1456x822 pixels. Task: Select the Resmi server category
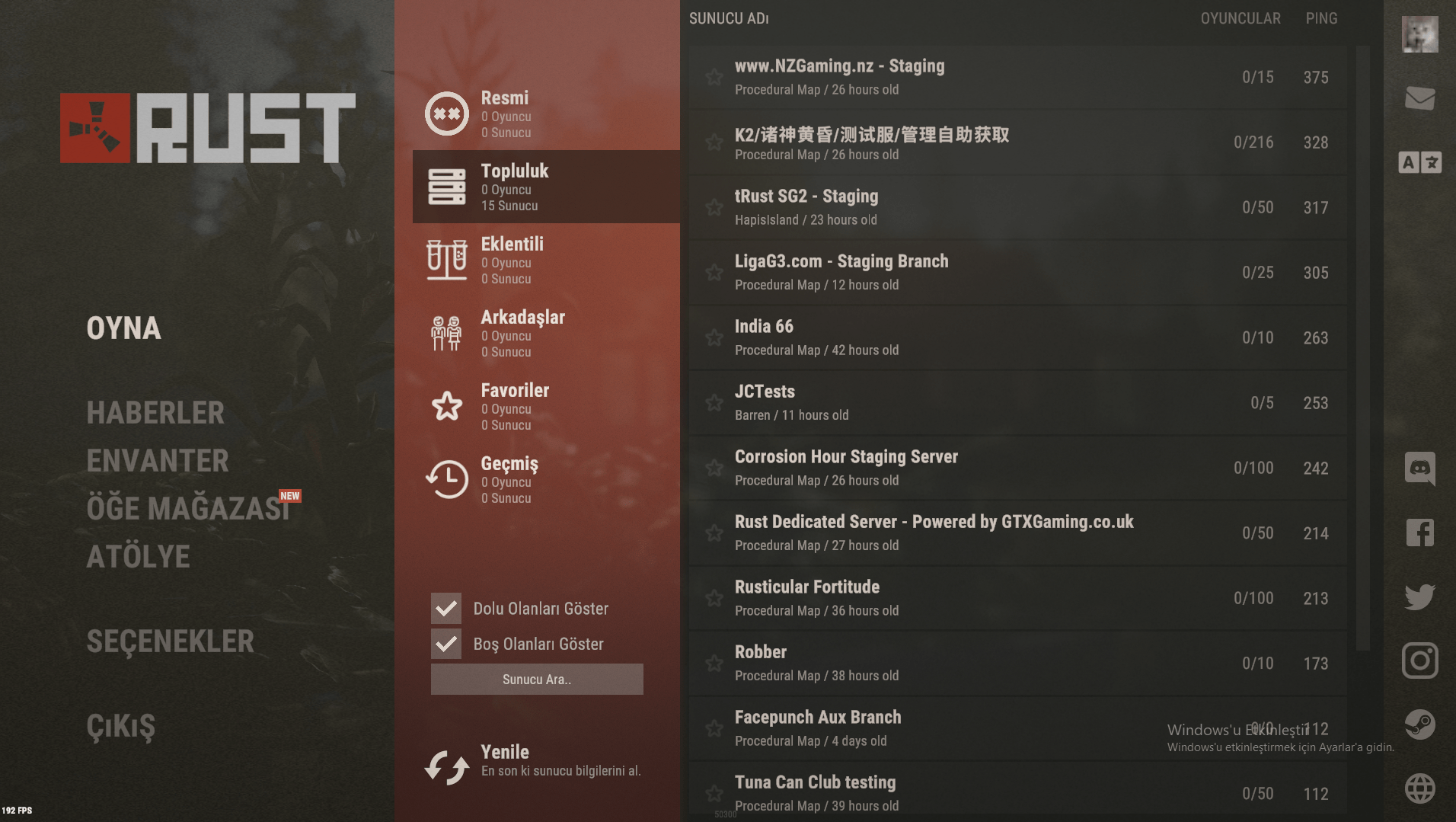(x=546, y=114)
